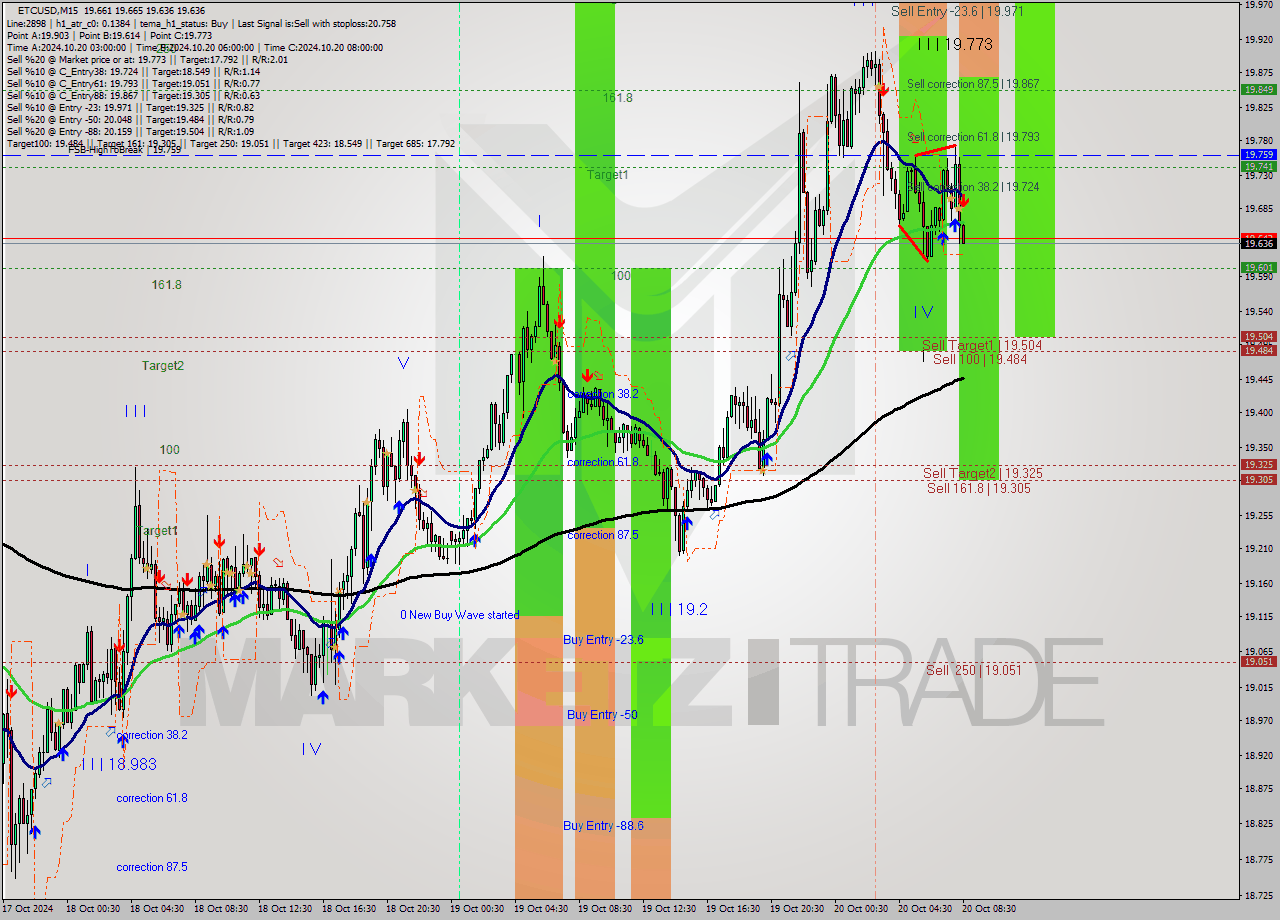The width and height of the screenshot is (1280, 920).
Task: Click the red 19.051 price axis tag
Action: 1258,661
